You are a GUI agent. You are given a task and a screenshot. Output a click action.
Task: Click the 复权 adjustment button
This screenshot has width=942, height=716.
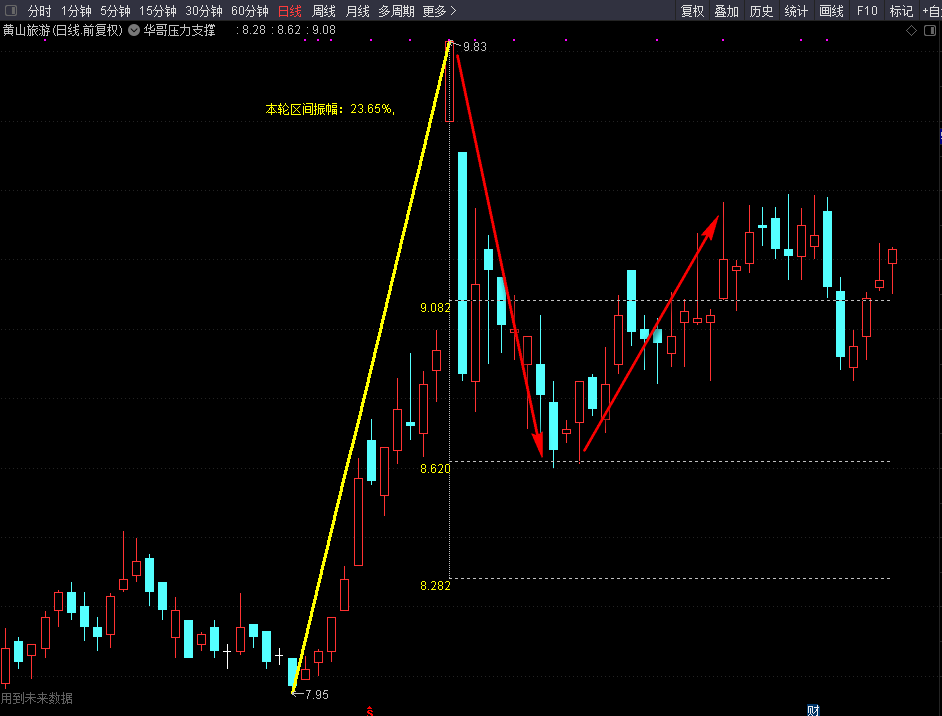(x=692, y=11)
